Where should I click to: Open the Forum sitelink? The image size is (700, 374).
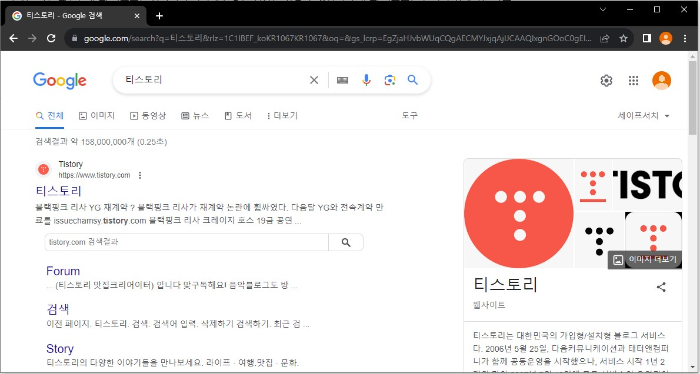coord(63,271)
